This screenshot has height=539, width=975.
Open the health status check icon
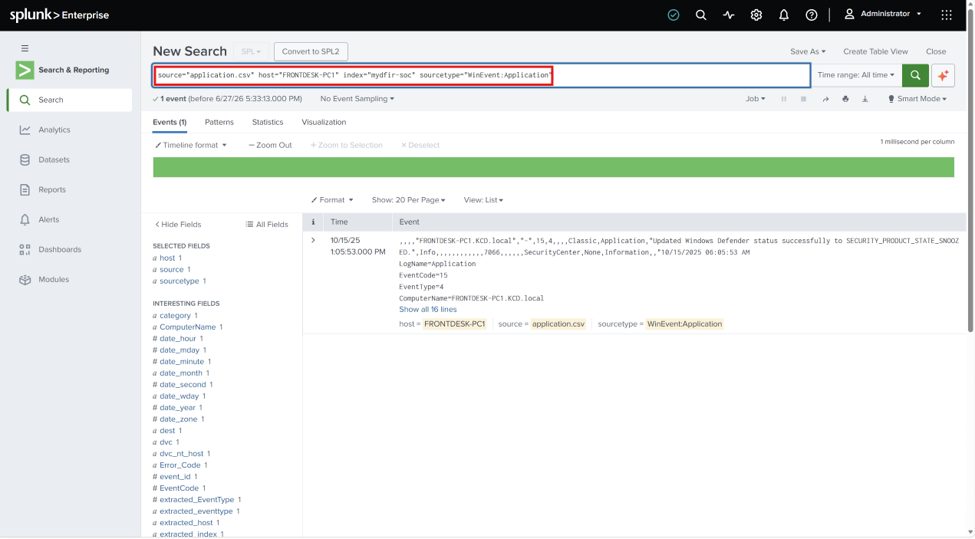pyautogui.click(x=673, y=15)
